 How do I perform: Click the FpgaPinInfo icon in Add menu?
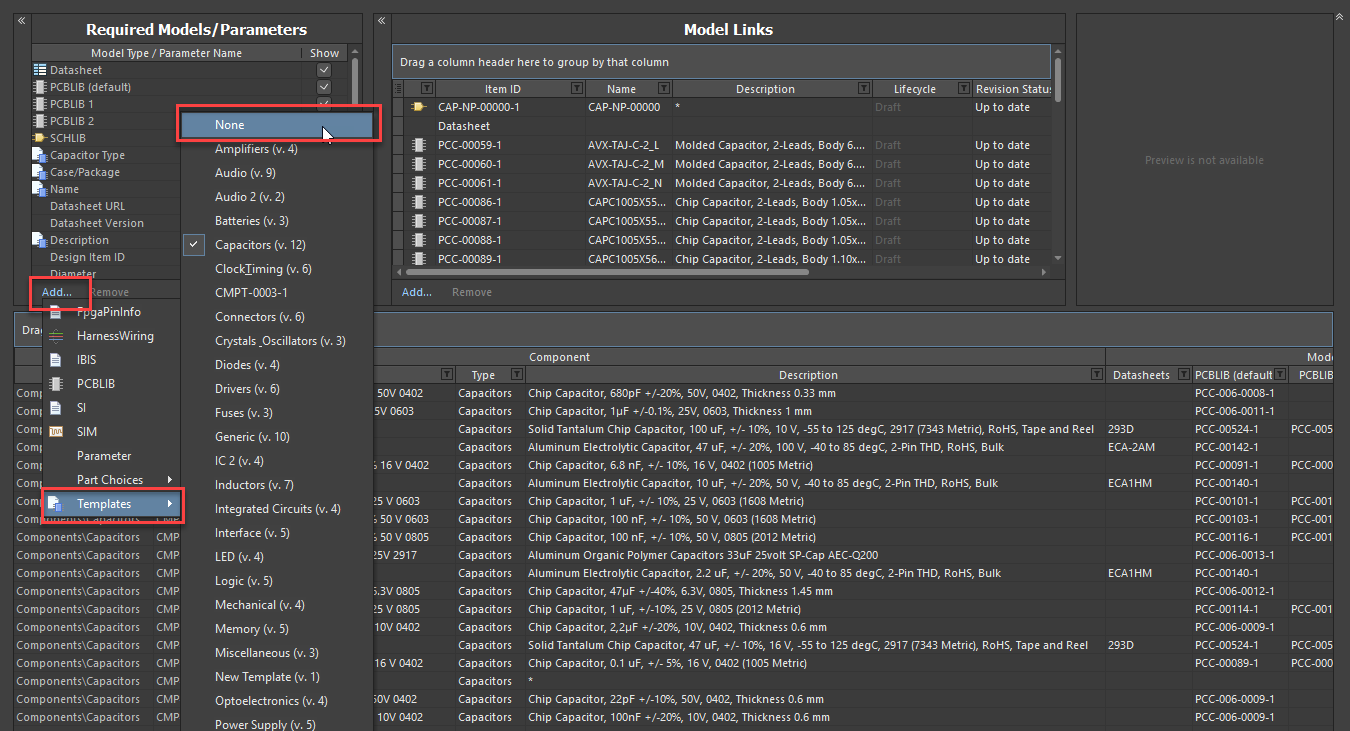coord(57,312)
